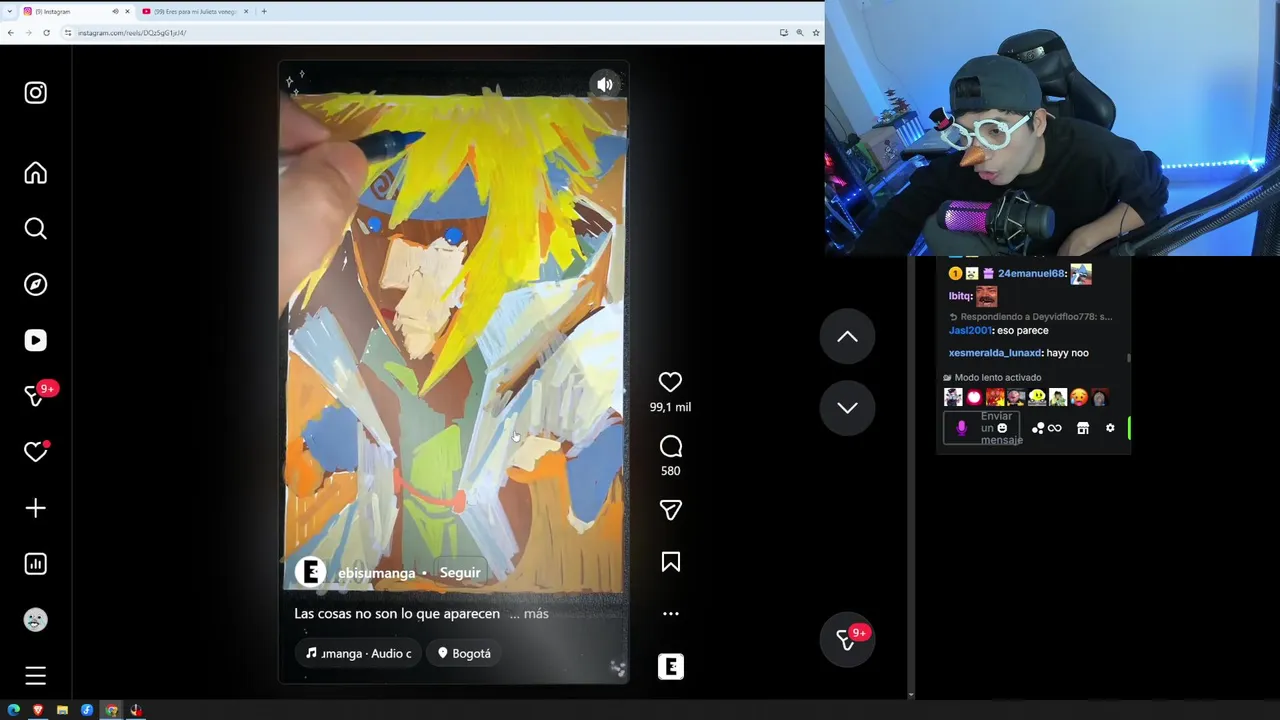Open Microsoft Edge from the taskbar
Viewport: 1280px width, 720px height.
coord(13,710)
